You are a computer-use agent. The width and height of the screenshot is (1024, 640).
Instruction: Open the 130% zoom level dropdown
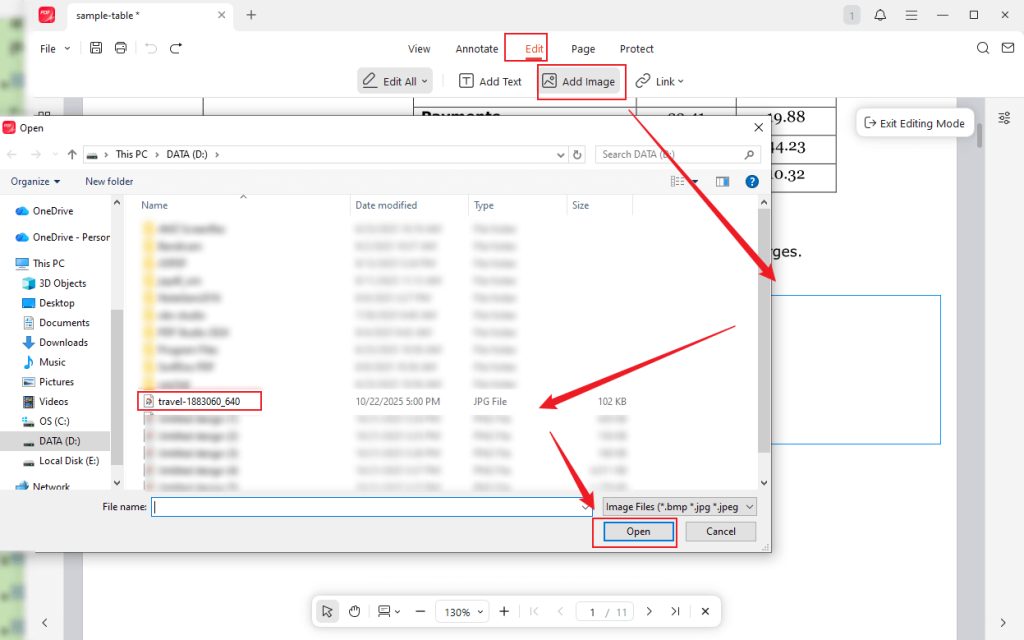coord(462,611)
